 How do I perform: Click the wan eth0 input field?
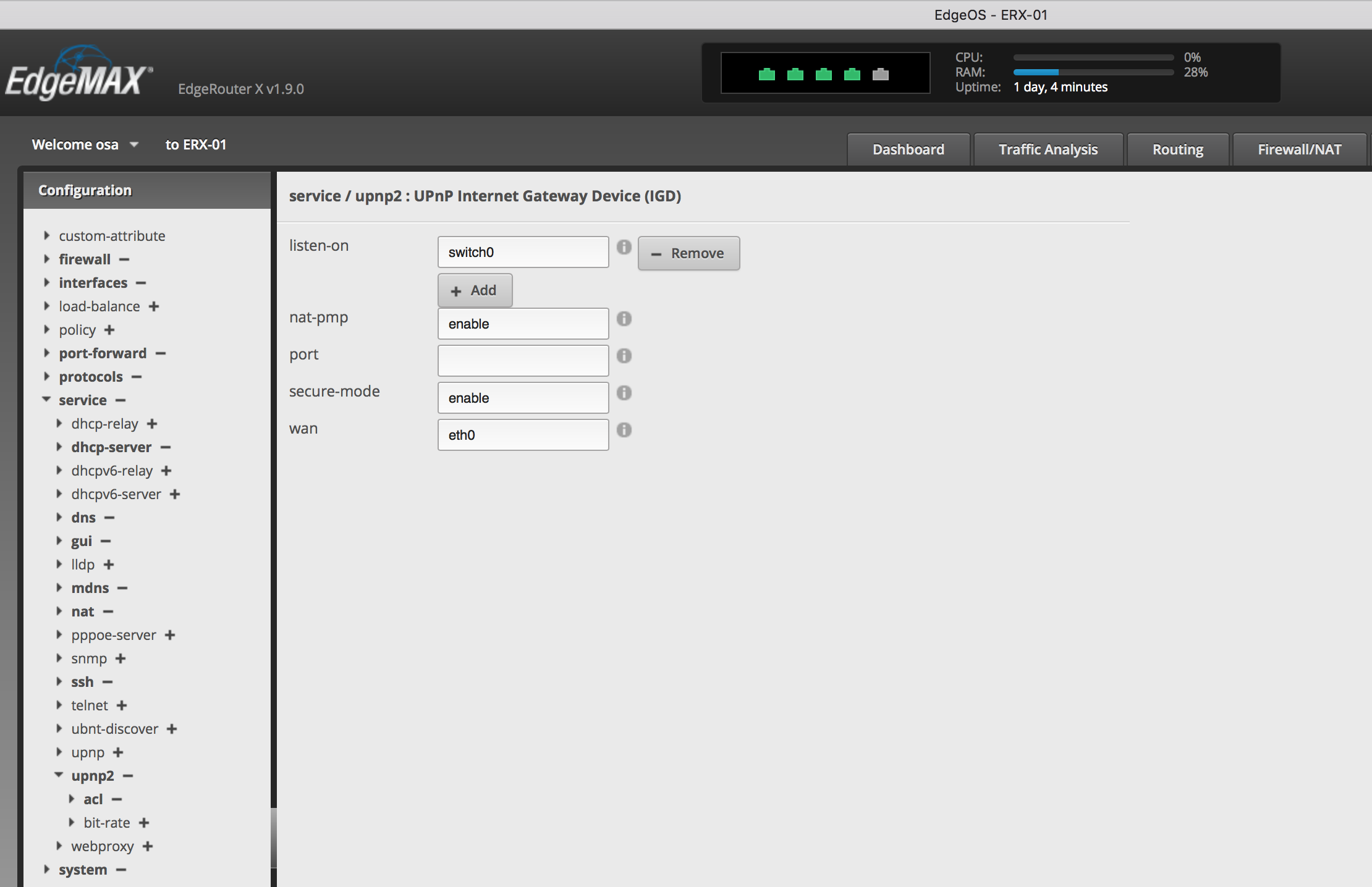(523, 435)
